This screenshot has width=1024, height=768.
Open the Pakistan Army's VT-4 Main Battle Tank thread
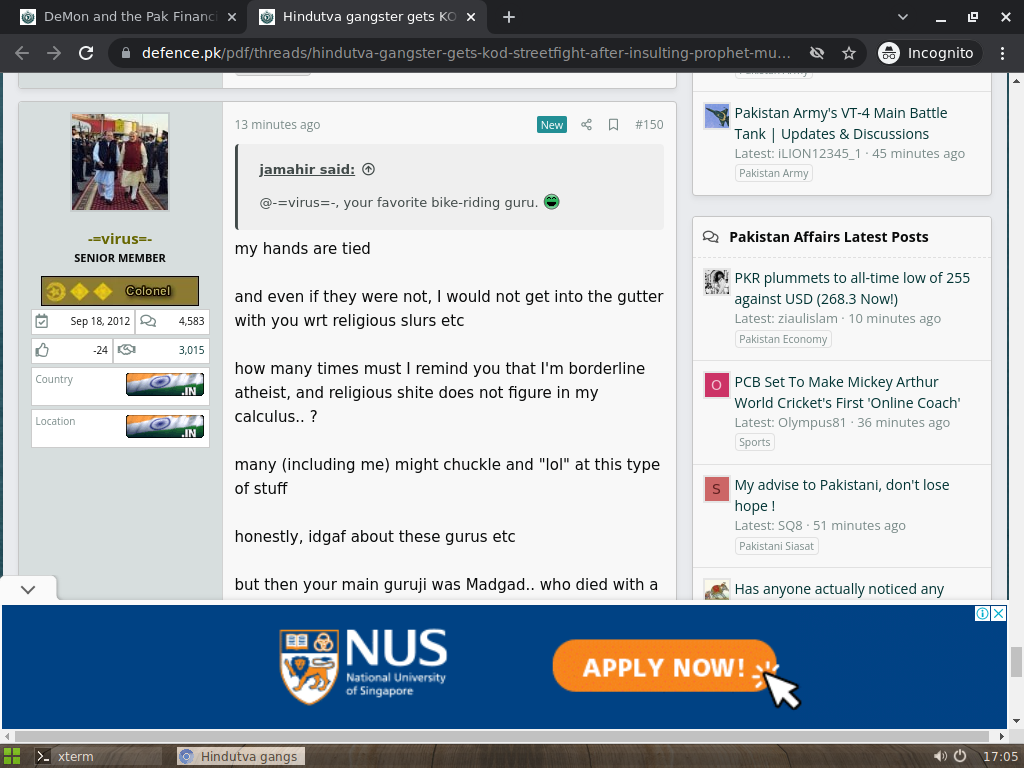[x=840, y=123]
